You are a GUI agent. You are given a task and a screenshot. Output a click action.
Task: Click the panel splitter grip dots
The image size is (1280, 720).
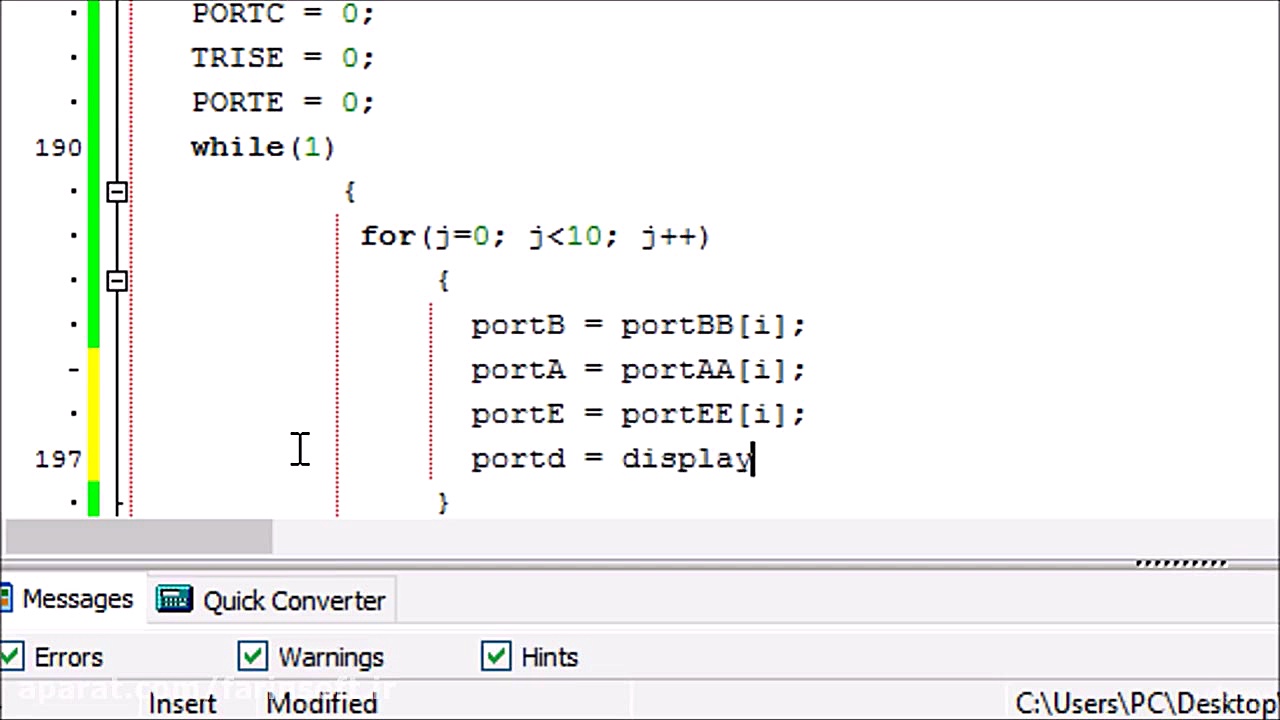coord(1180,563)
